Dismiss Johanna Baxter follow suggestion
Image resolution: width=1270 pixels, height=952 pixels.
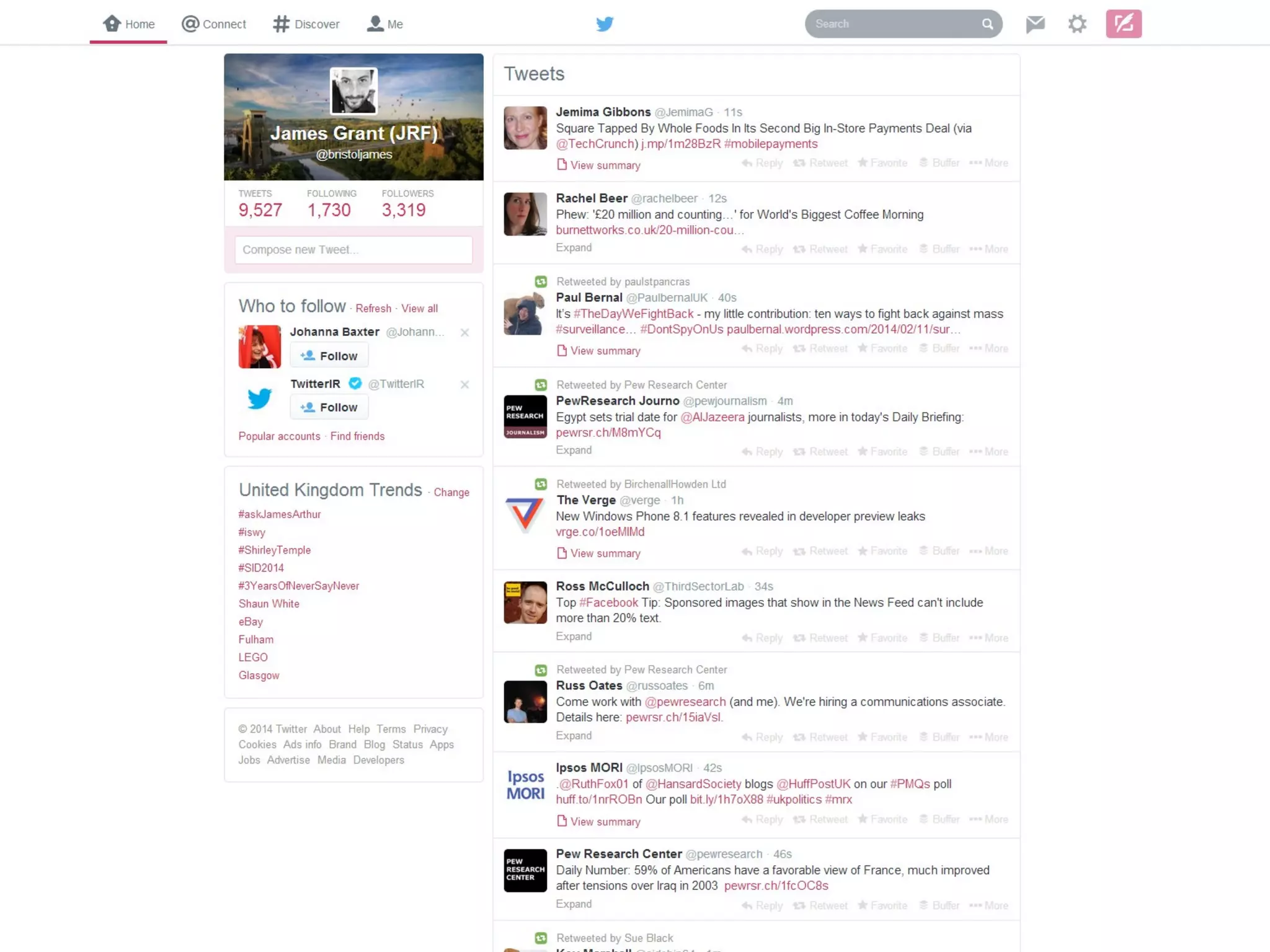(464, 333)
